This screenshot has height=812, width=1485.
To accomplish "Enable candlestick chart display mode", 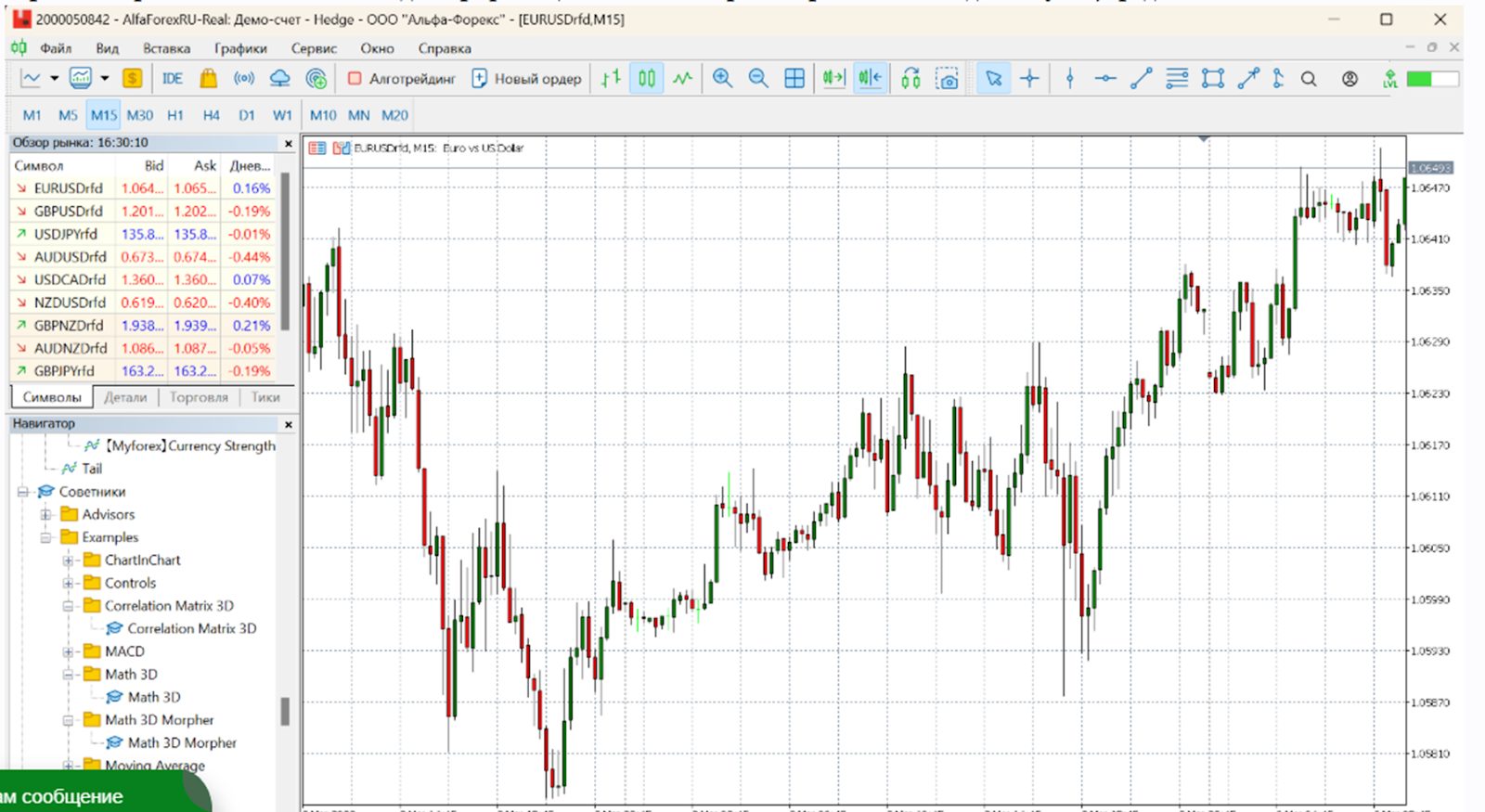I will pyautogui.click(x=646, y=79).
